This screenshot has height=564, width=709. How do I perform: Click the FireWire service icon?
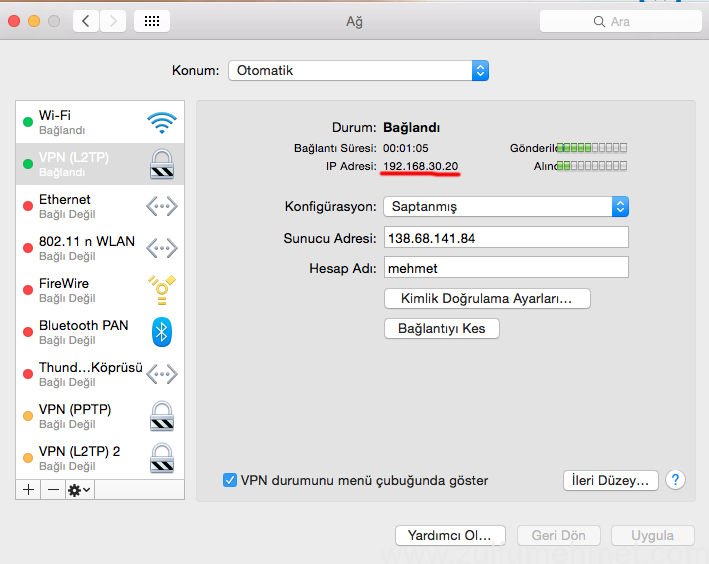(161, 290)
